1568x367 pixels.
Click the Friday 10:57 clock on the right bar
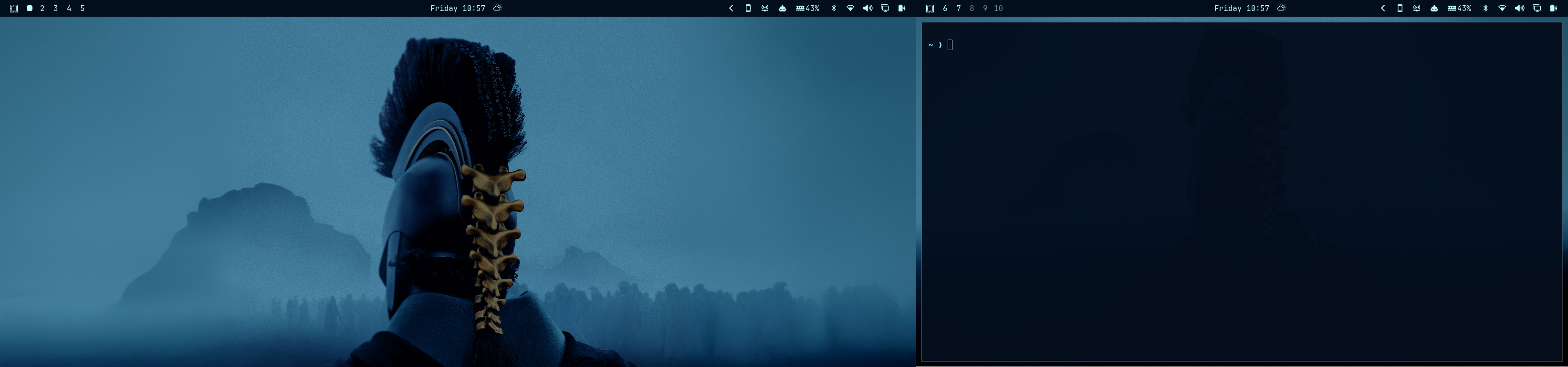(1242, 9)
